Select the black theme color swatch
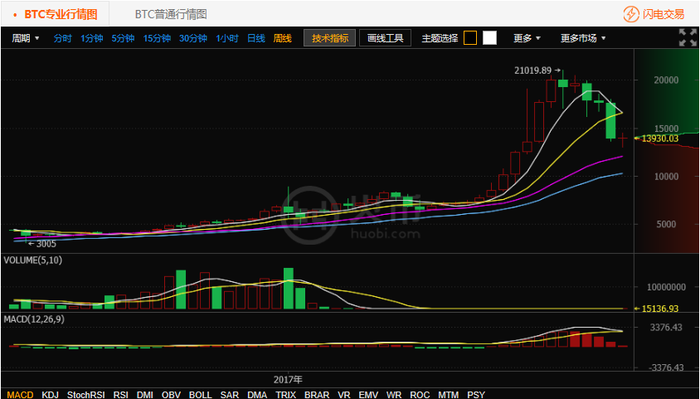The width and height of the screenshot is (700, 399). click(x=470, y=38)
